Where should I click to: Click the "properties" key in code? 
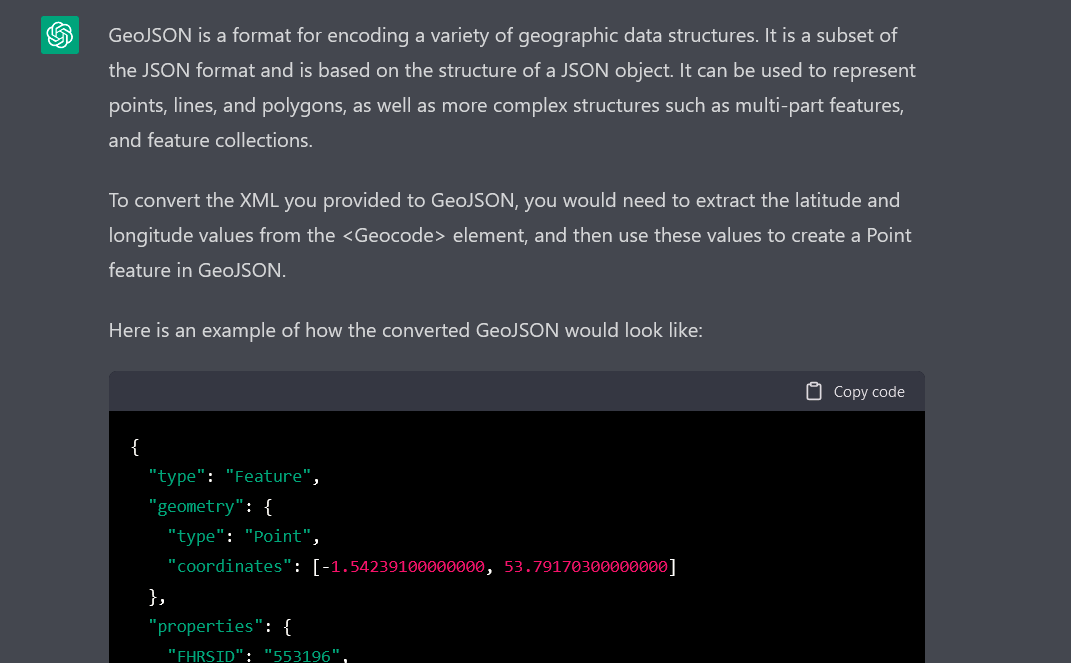tap(206, 626)
